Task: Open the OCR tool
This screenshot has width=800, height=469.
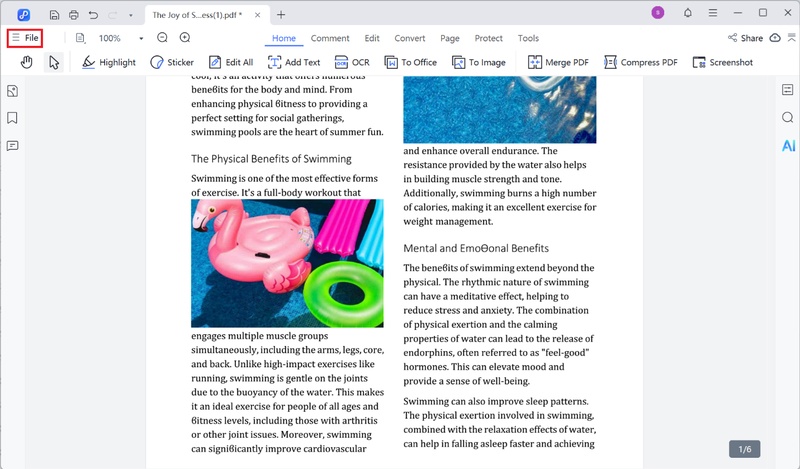Action: (352, 62)
